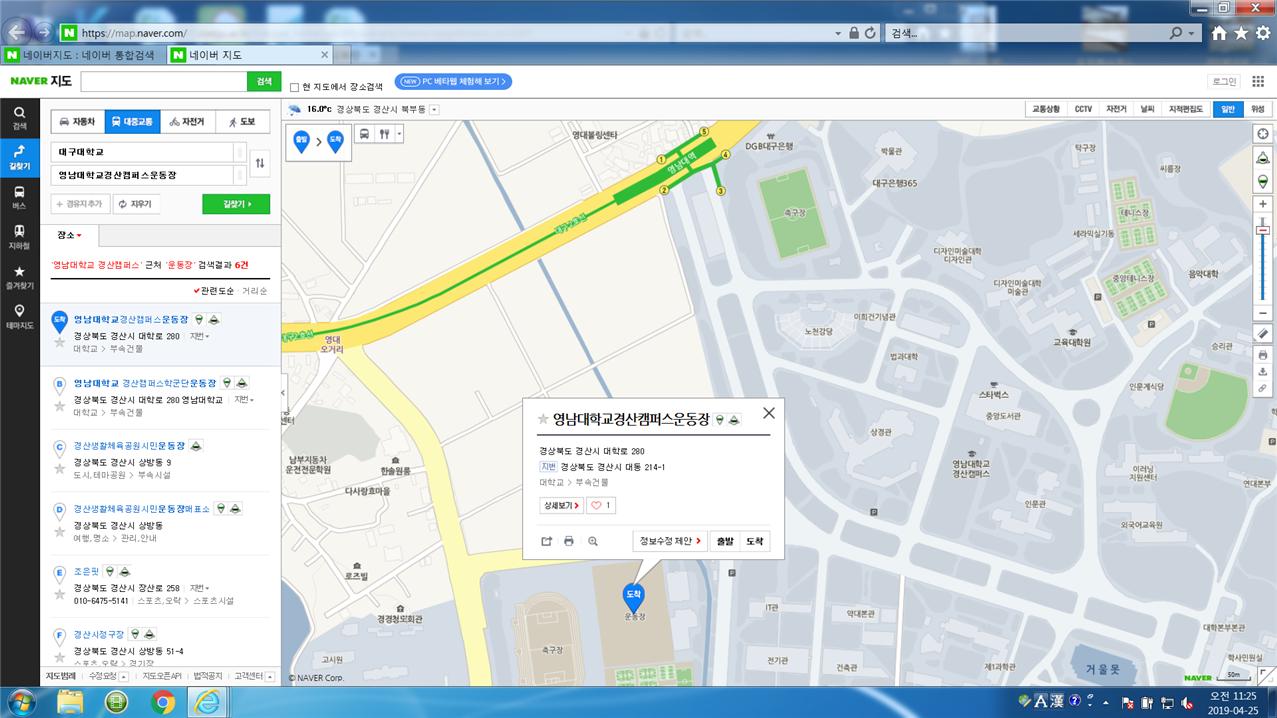This screenshot has width=1277, height=718.
Task: Click the share icon in the place popup
Action: (x=547, y=541)
